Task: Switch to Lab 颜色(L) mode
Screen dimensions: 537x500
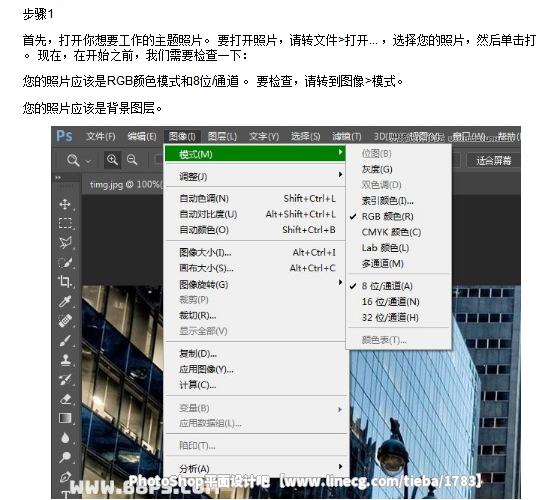Action: (x=385, y=248)
